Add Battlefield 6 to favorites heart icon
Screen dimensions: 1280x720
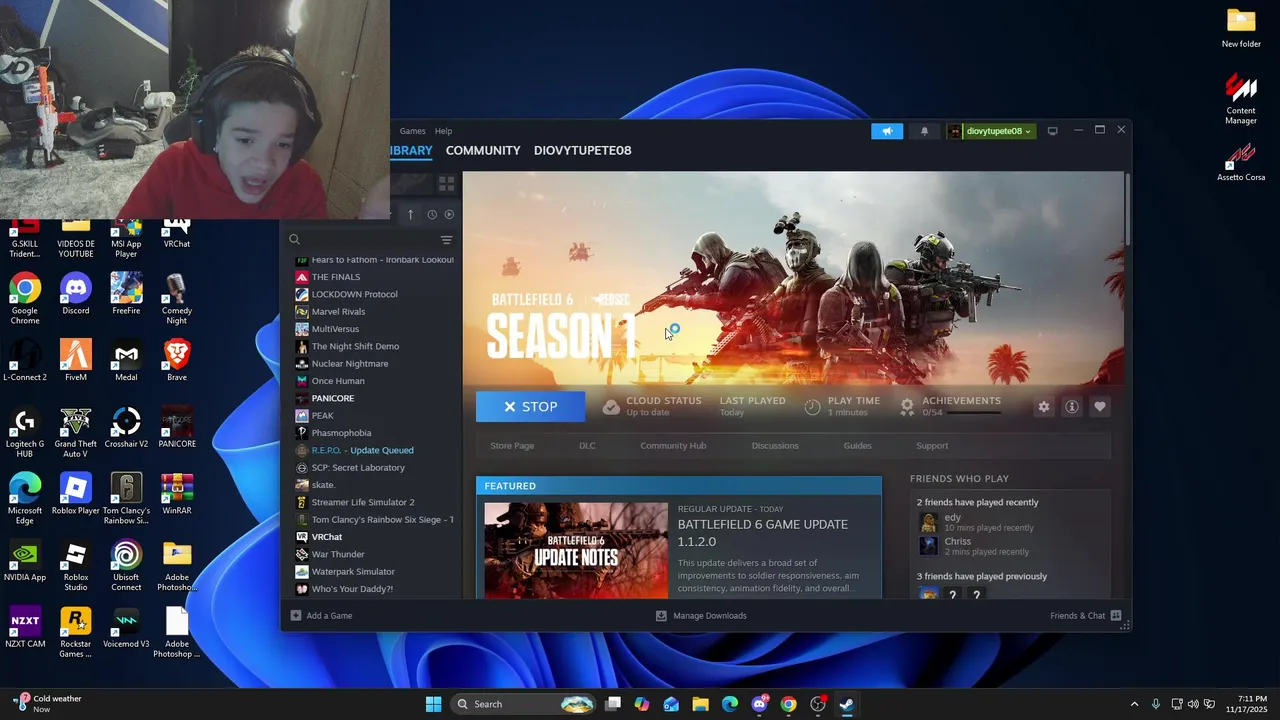tap(1100, 407)
